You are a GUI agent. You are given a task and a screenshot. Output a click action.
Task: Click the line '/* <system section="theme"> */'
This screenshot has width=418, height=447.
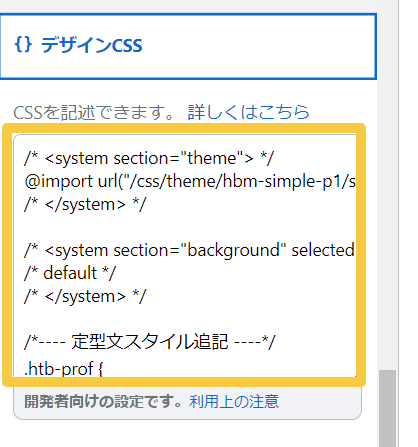pyautogui.click(x=149, y=158)
